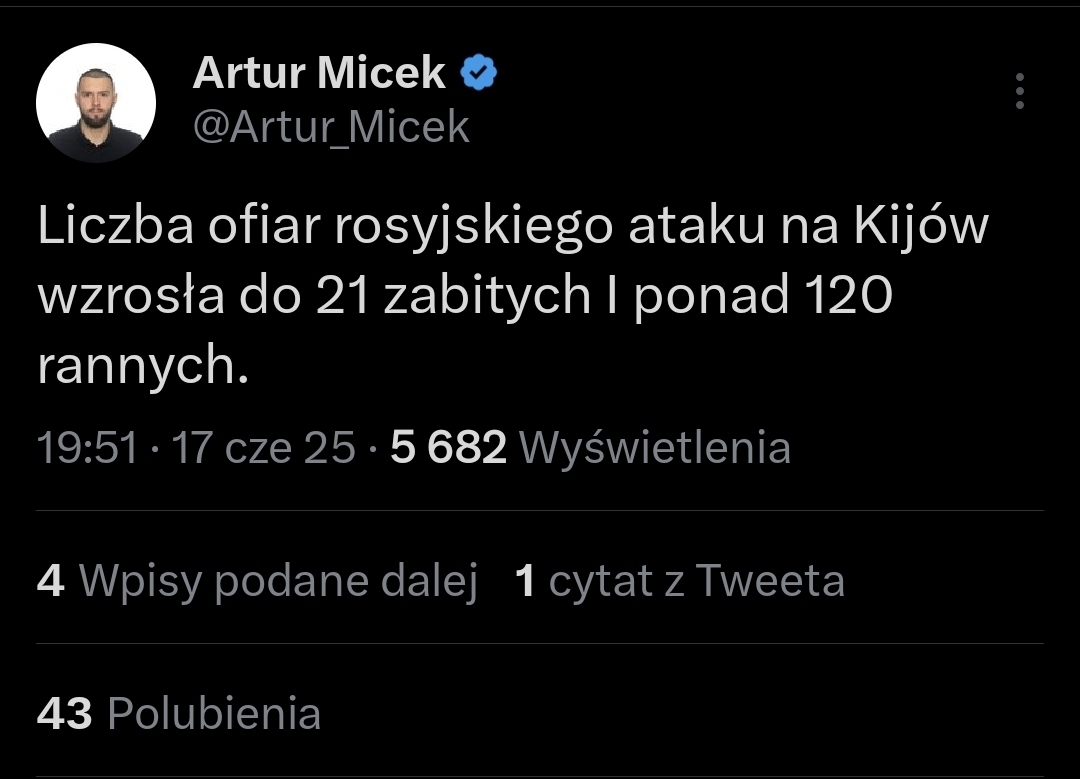1080x779 pixels.
Task: Click the number 21 in tweet text
Action: (339, 298)
